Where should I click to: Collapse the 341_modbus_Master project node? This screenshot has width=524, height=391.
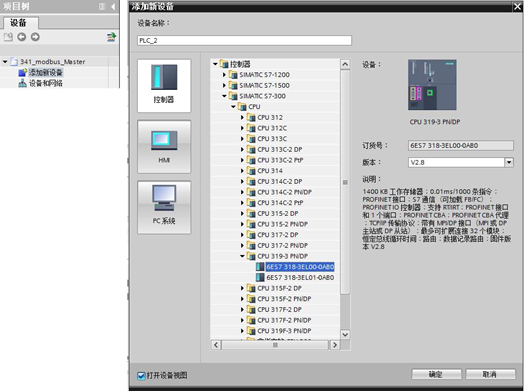tap(5, 61)
